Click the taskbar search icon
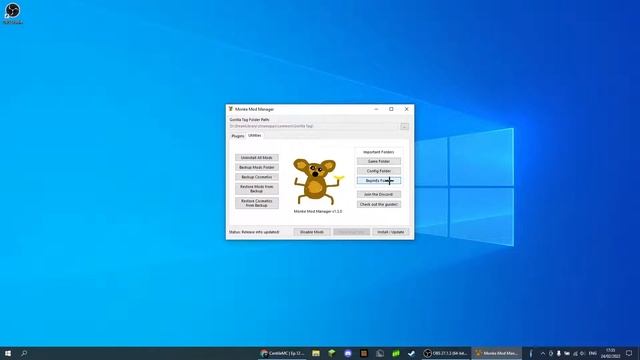Image resolution: width=640 pixels, height=360 pixels. [x=24, y=353]
